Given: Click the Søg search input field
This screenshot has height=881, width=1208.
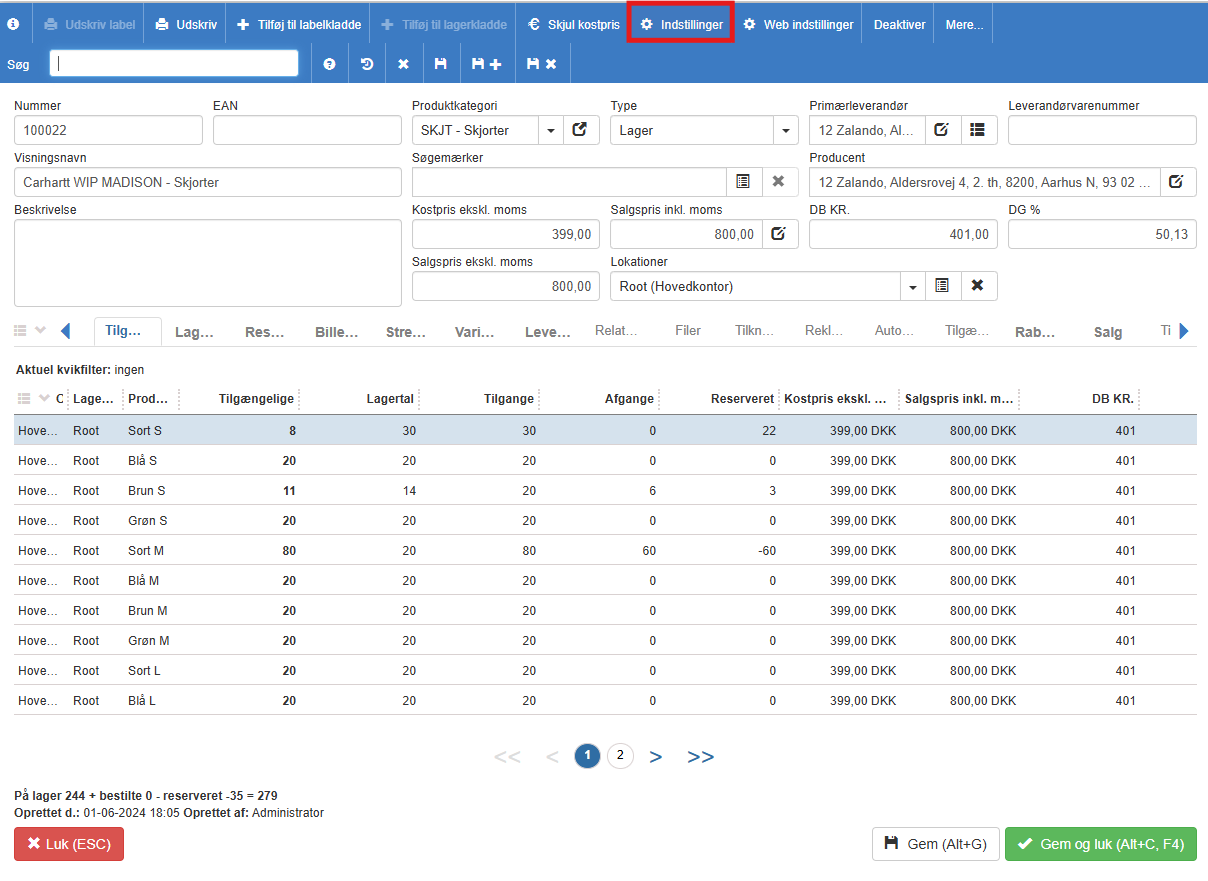Looking at the screenshot, I should coord(174,64).
